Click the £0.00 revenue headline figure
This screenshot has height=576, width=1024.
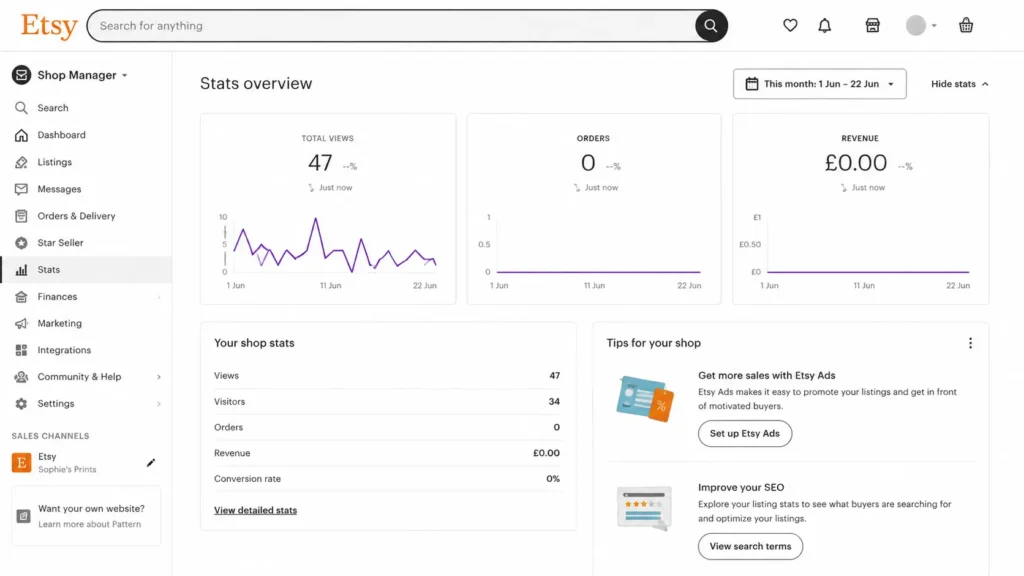coord(856,163)
